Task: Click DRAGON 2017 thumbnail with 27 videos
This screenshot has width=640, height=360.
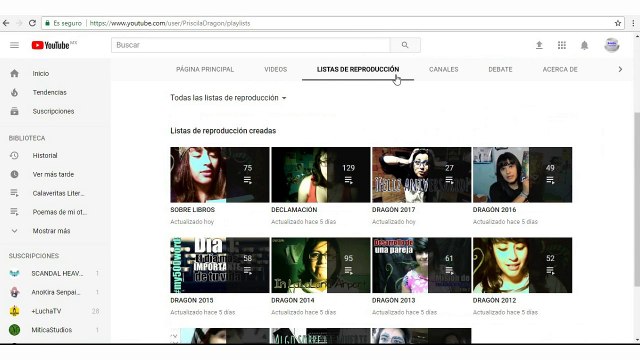Action: coord(421,175)
